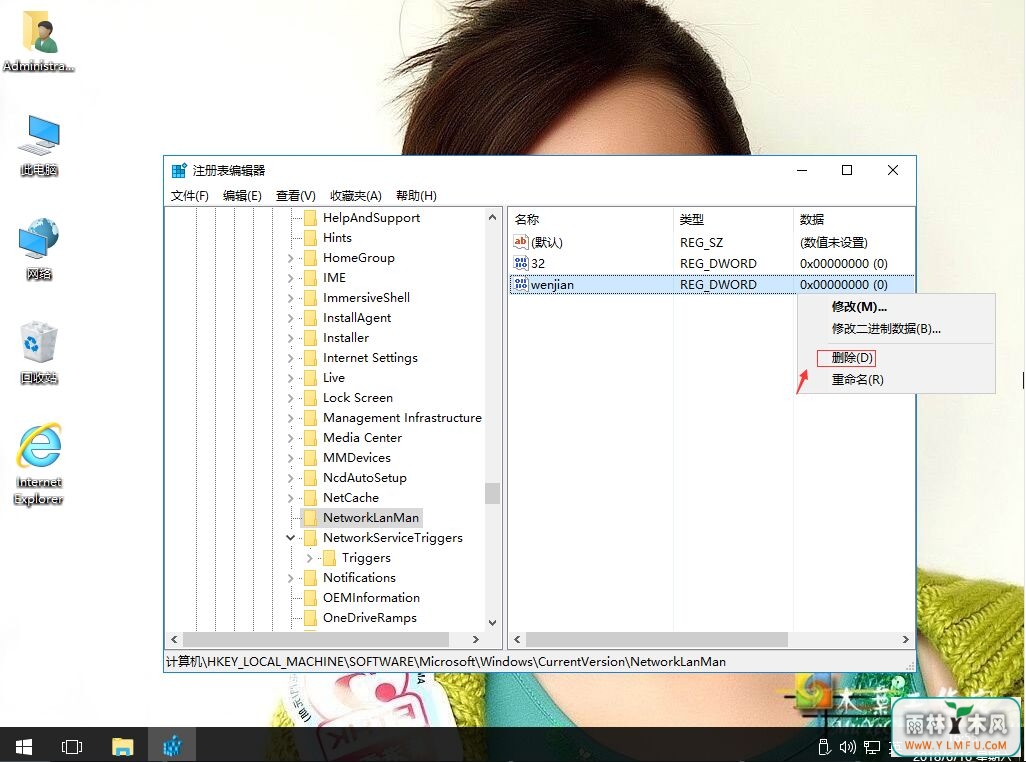
Task: Open Network (网络) desktop icon
Action: (x=39, y=249)
